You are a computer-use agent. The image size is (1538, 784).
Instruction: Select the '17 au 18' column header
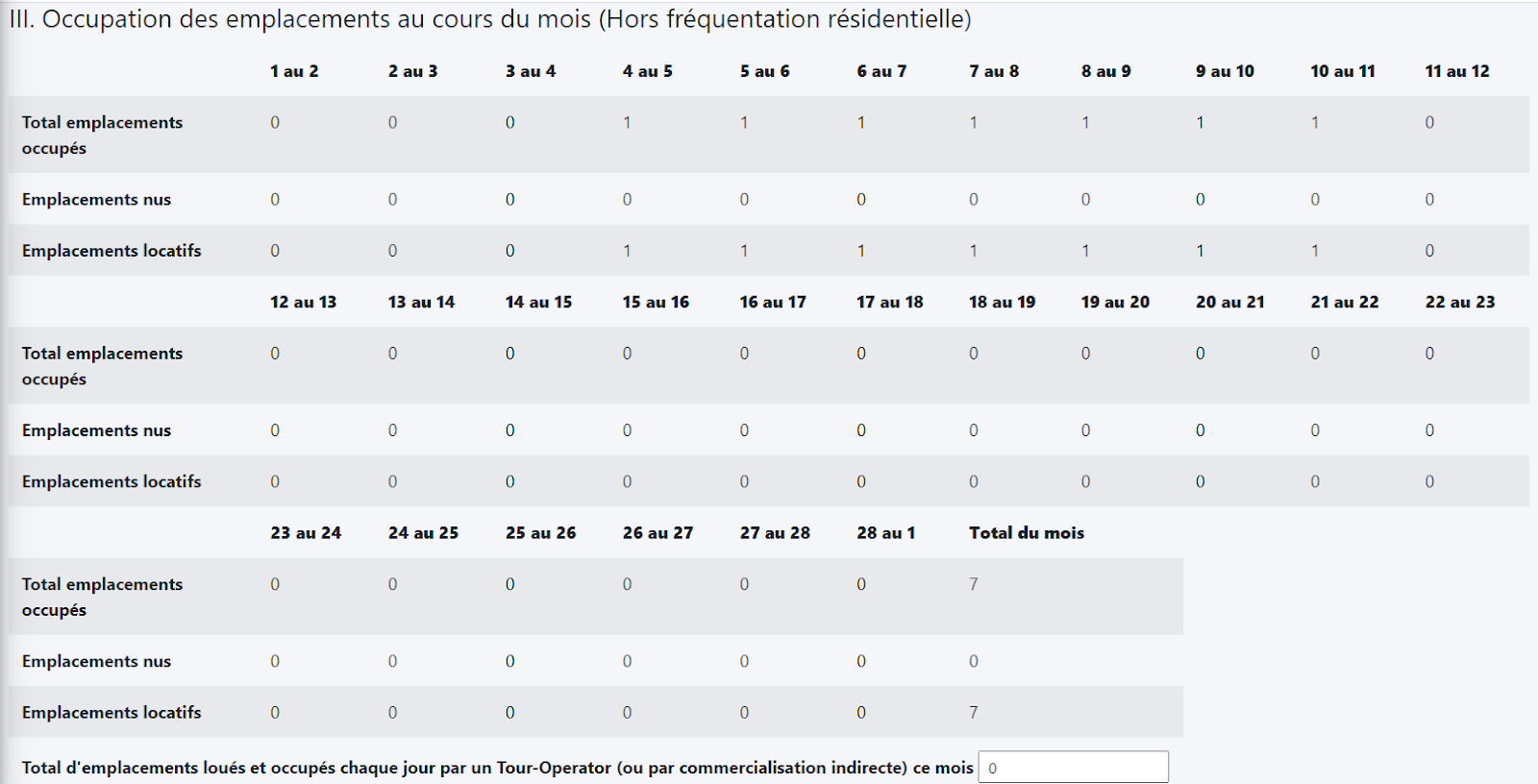pyautogui.click(x=889, y=302)
